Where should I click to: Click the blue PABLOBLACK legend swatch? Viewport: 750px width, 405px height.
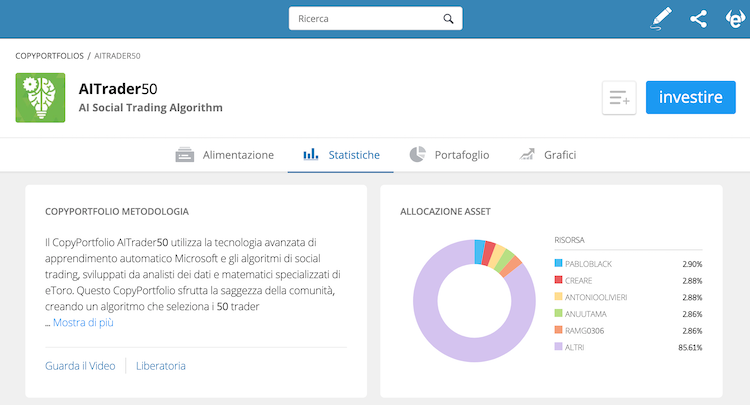click(558, 263)
